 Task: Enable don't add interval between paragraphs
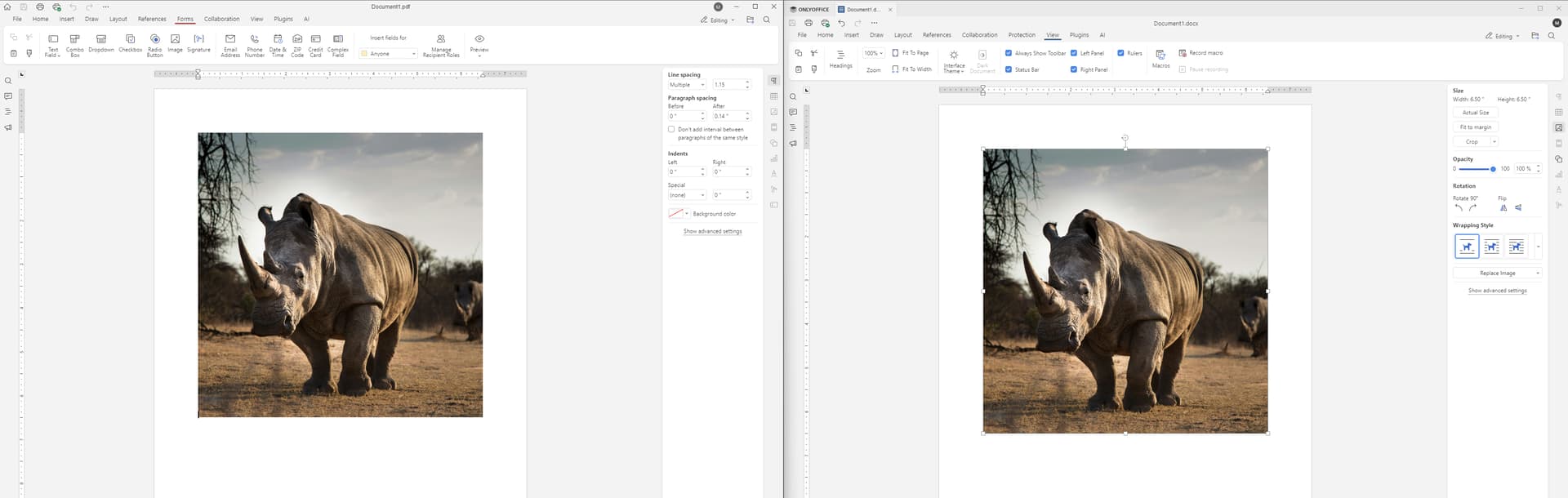click(x=671, y=129)
